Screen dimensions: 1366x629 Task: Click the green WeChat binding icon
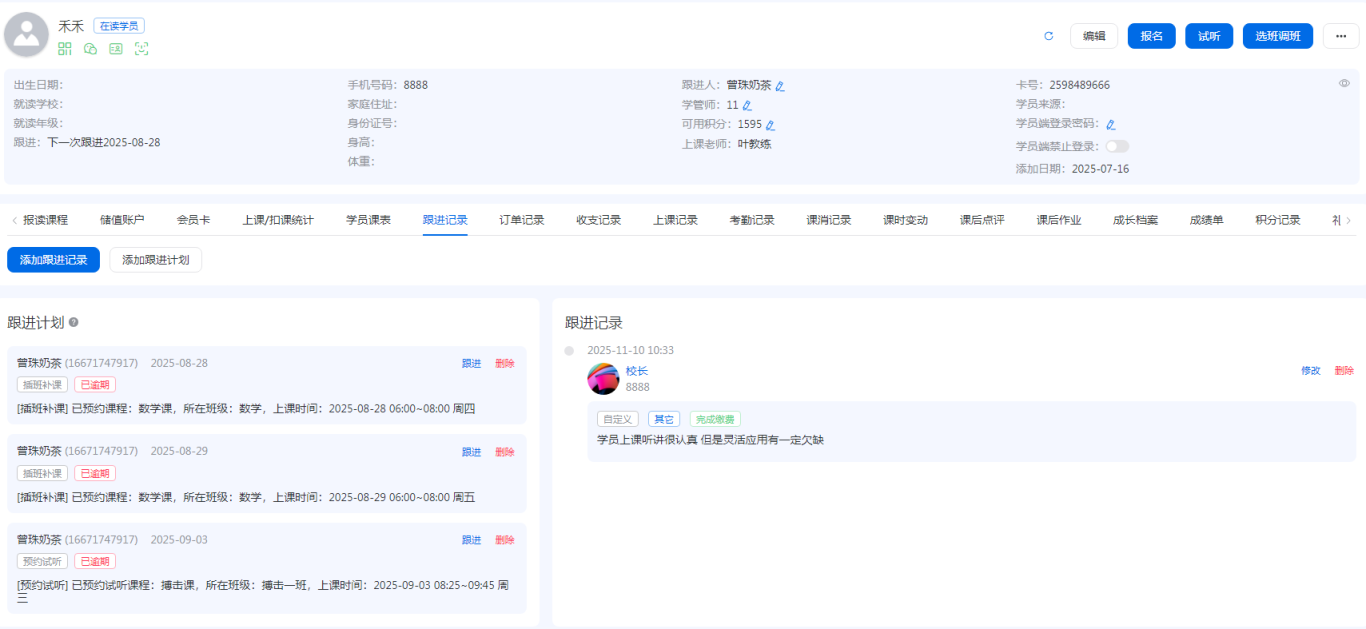click(91, 49)
